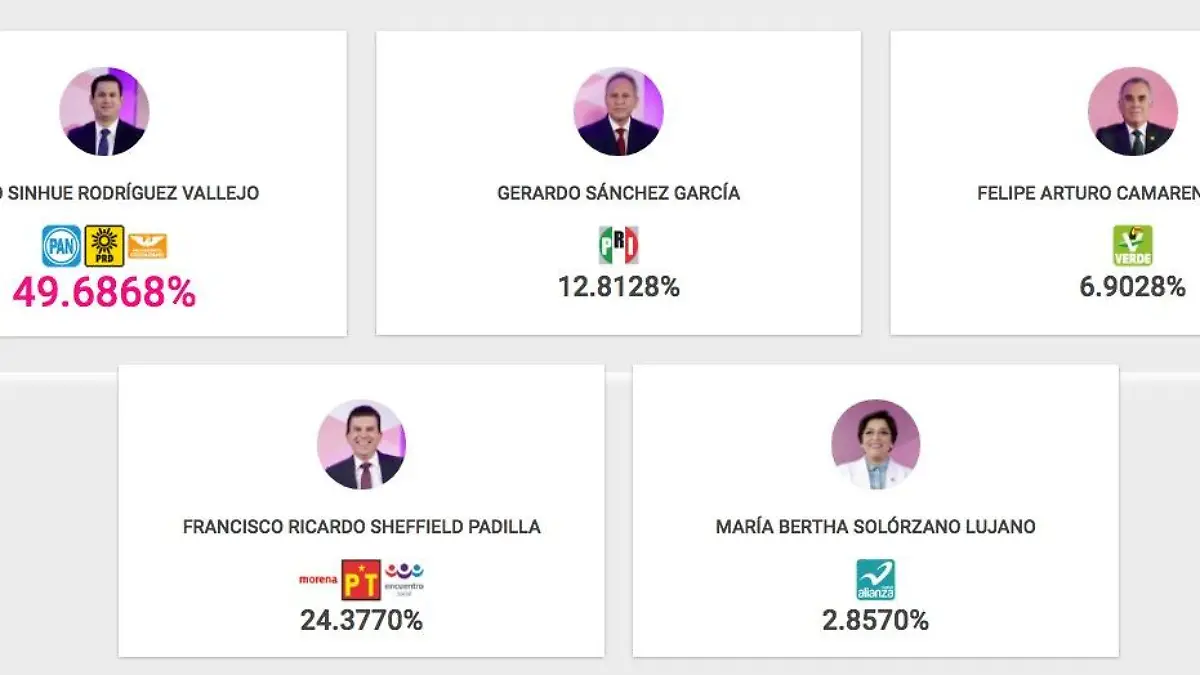Screen dimensions: 1200x675
Task: Click the green VERDE party logo
Action: pos(1132,245)
